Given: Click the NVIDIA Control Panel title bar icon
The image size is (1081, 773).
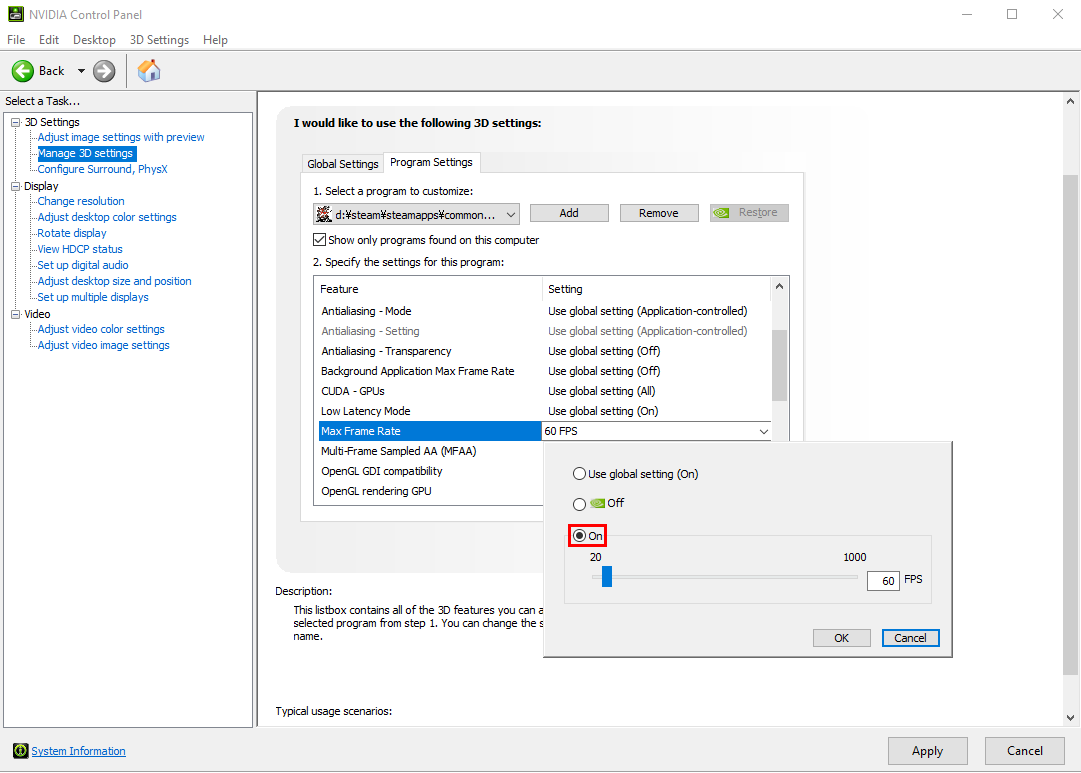Looking at the screenshot, I should (15, 14).
